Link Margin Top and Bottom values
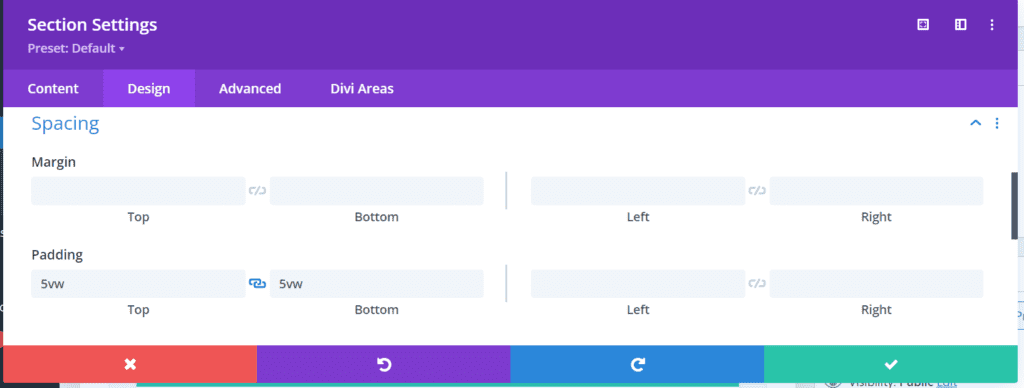 [x=257, y=191]
